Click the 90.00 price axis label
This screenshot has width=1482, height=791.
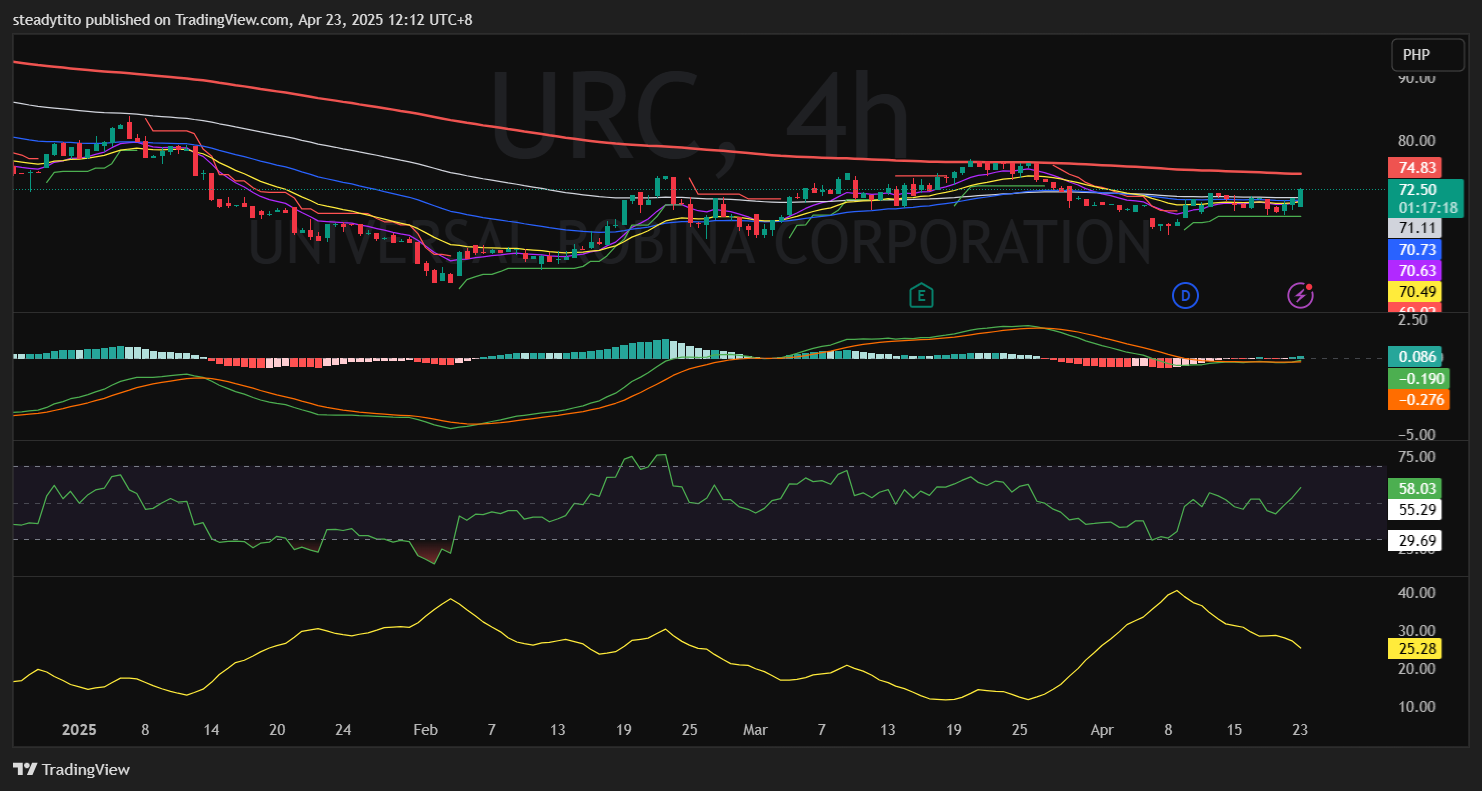point(1417,78)
